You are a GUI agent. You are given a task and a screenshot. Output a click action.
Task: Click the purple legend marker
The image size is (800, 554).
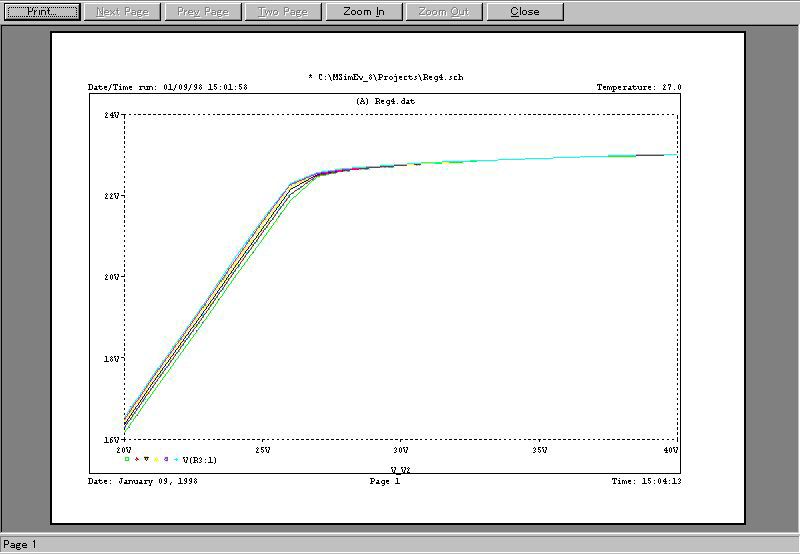point(166,459)
